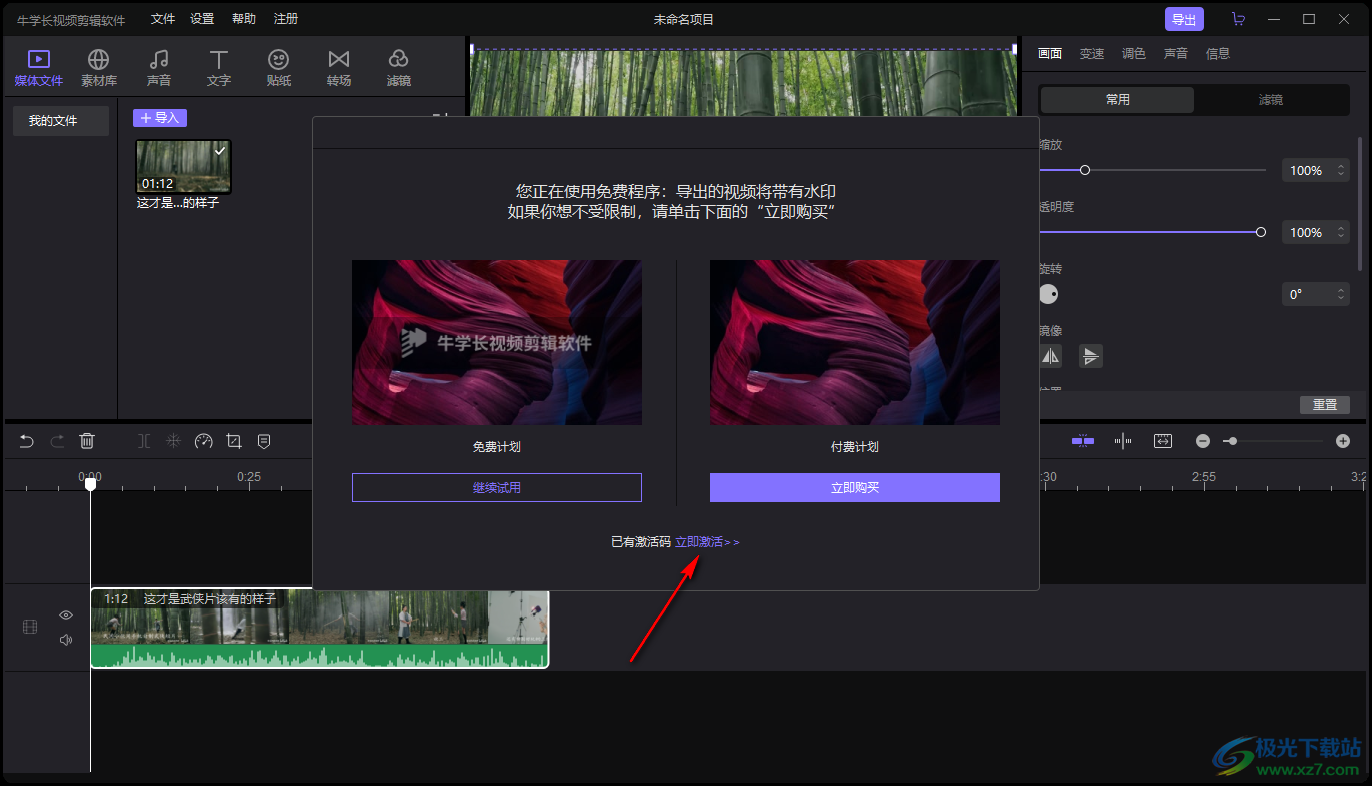Click the undo arrow icon
This screenshot has height=786, width=1372.
pos(27,441)
